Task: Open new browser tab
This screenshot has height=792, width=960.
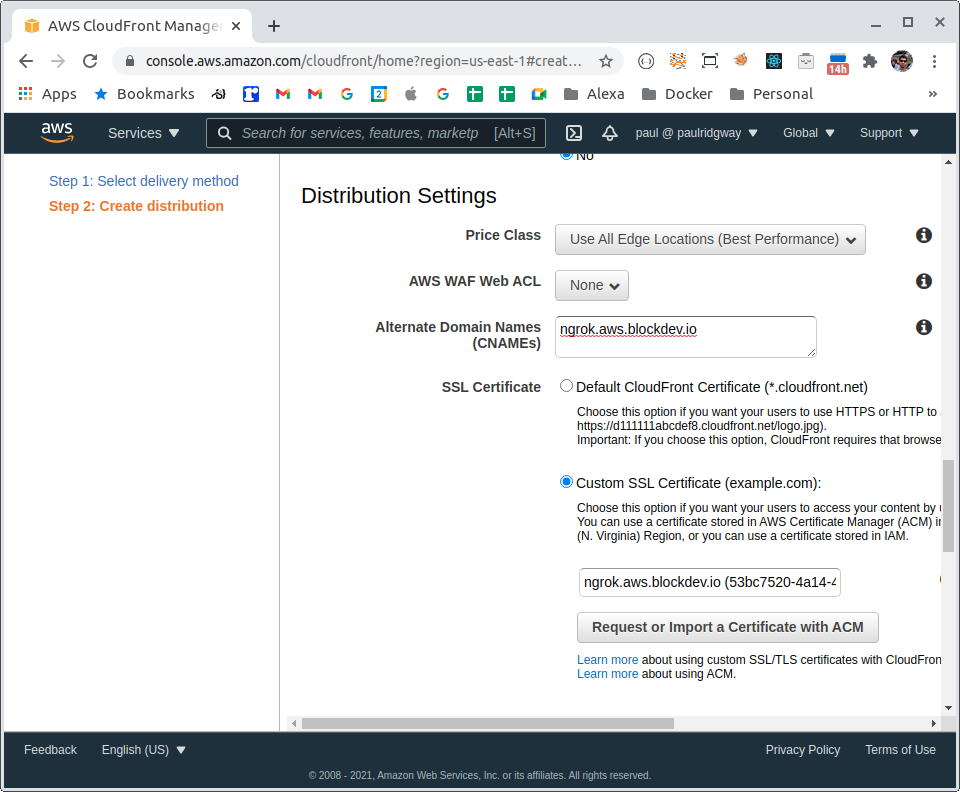Action: point(274,26)
